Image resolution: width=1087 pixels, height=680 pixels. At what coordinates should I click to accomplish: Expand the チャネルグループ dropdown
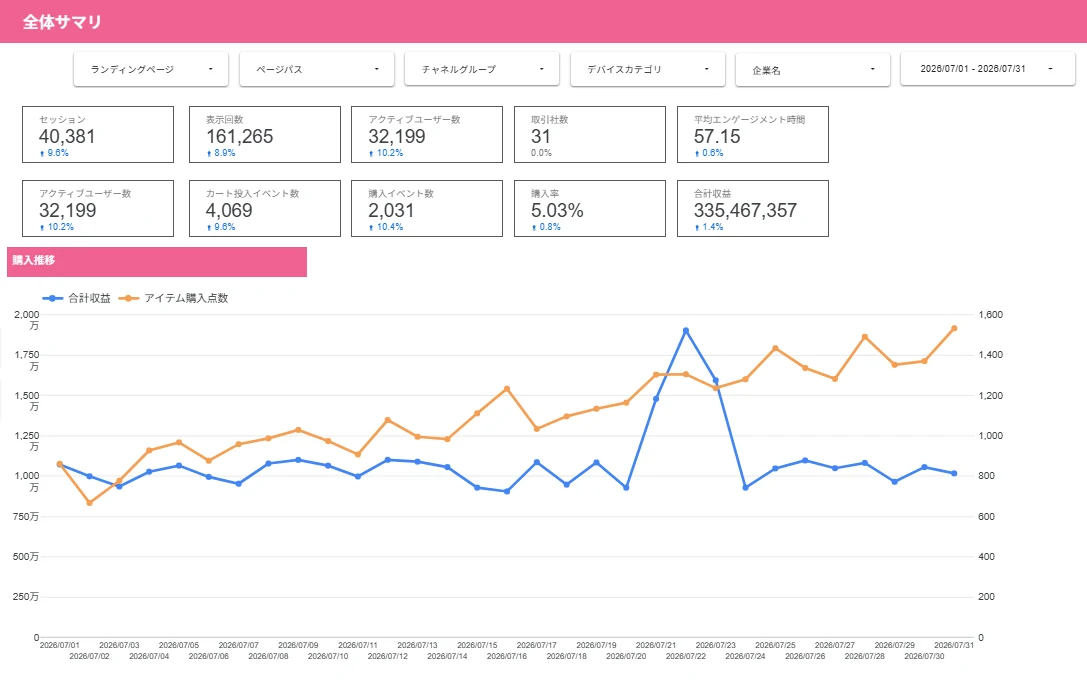click(x=482, y=69)
